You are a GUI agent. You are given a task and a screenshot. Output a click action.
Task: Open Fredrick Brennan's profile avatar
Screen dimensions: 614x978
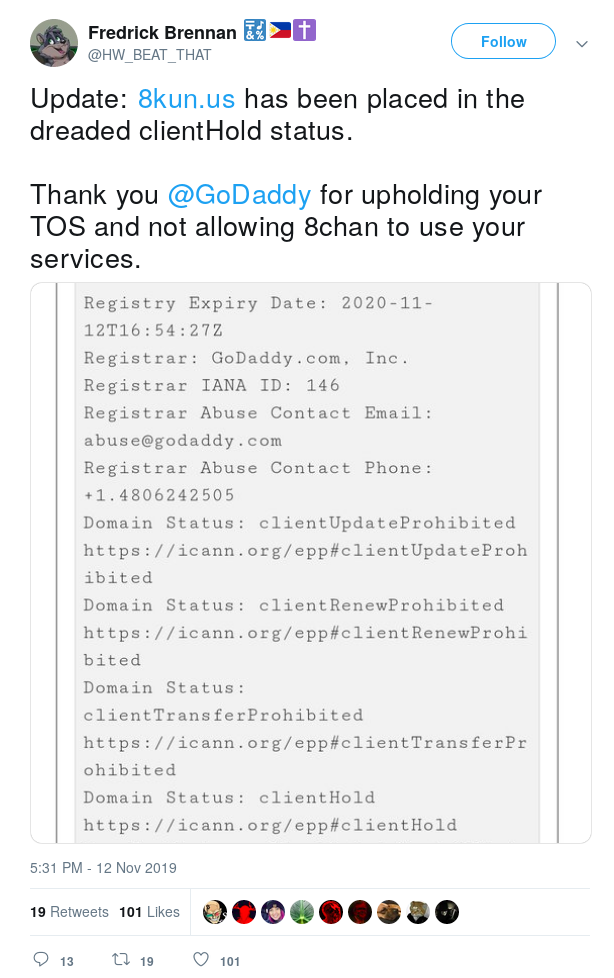(x=54, y=42)
